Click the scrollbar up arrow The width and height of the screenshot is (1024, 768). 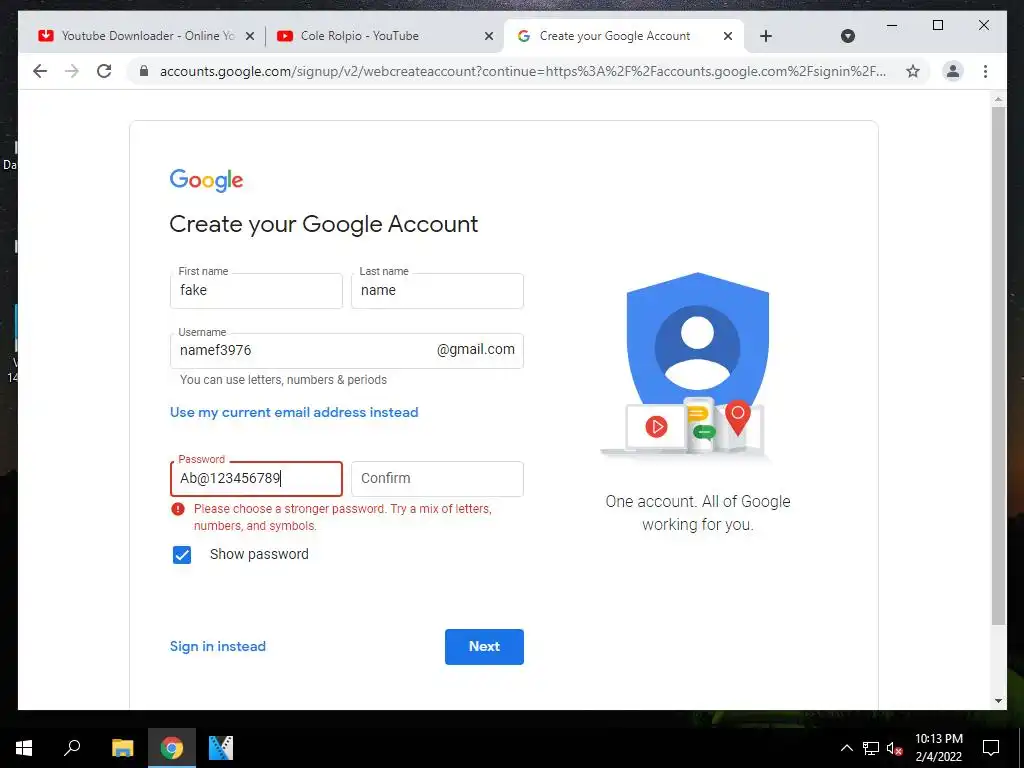point(998,99)
